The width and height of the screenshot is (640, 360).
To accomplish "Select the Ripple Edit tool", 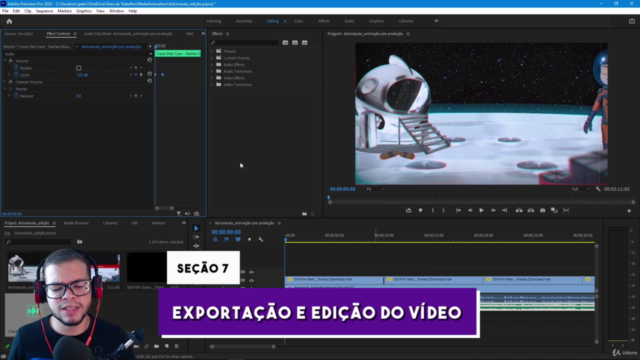I will click(196, 246).
